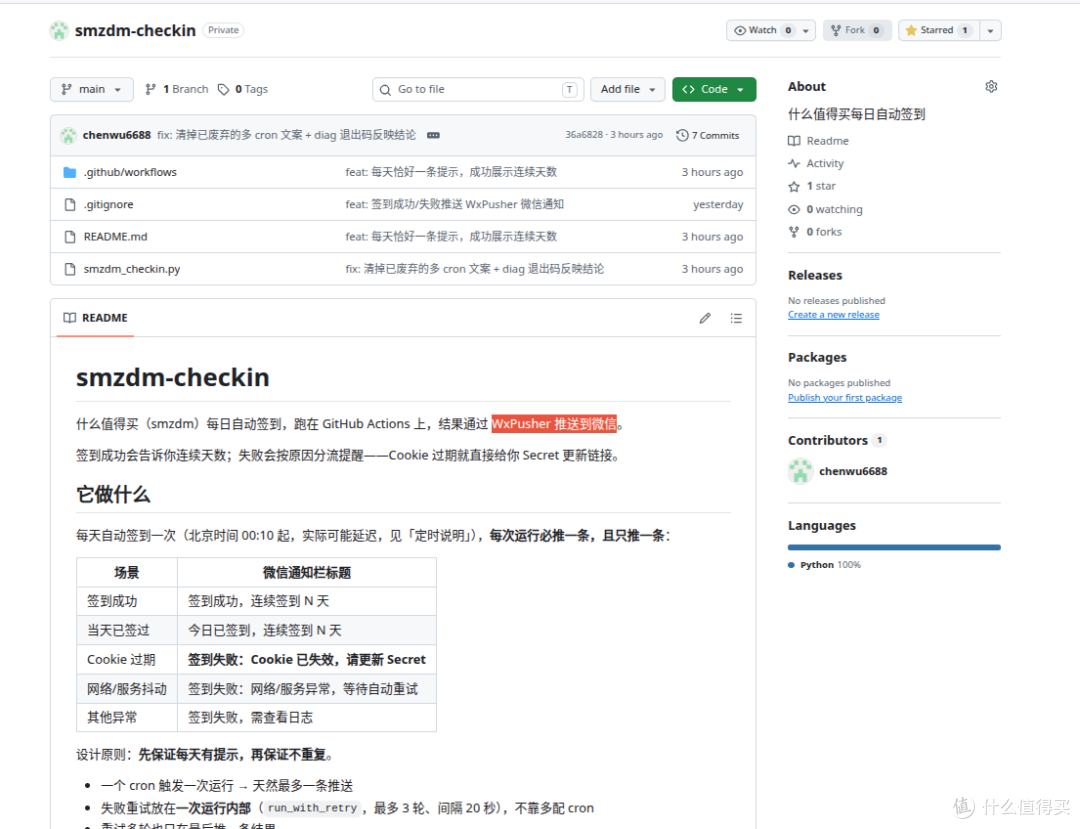
Task: Click the README.md file icon
Action: click(70, 237)
